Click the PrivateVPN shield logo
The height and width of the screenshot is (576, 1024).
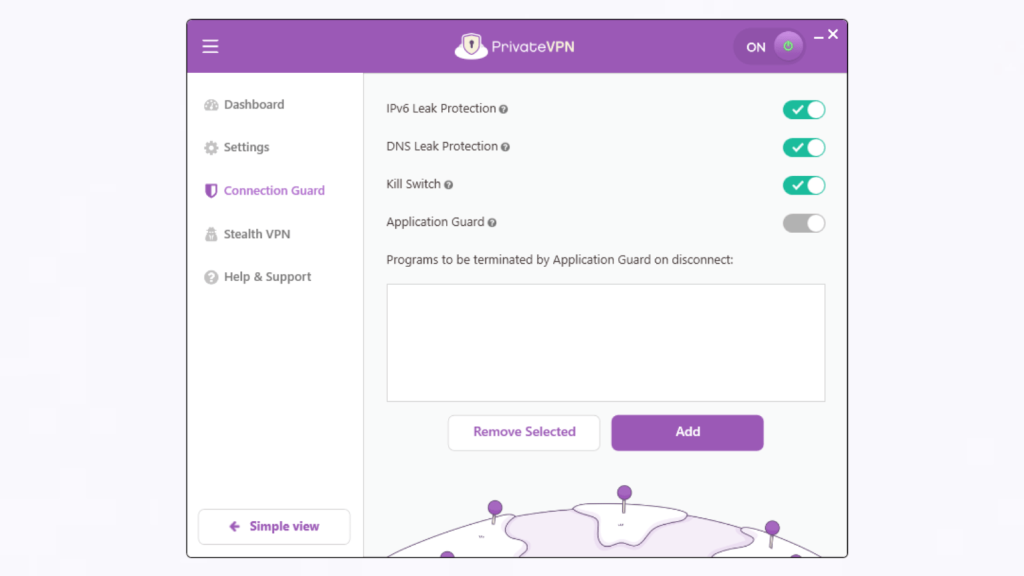471,46
